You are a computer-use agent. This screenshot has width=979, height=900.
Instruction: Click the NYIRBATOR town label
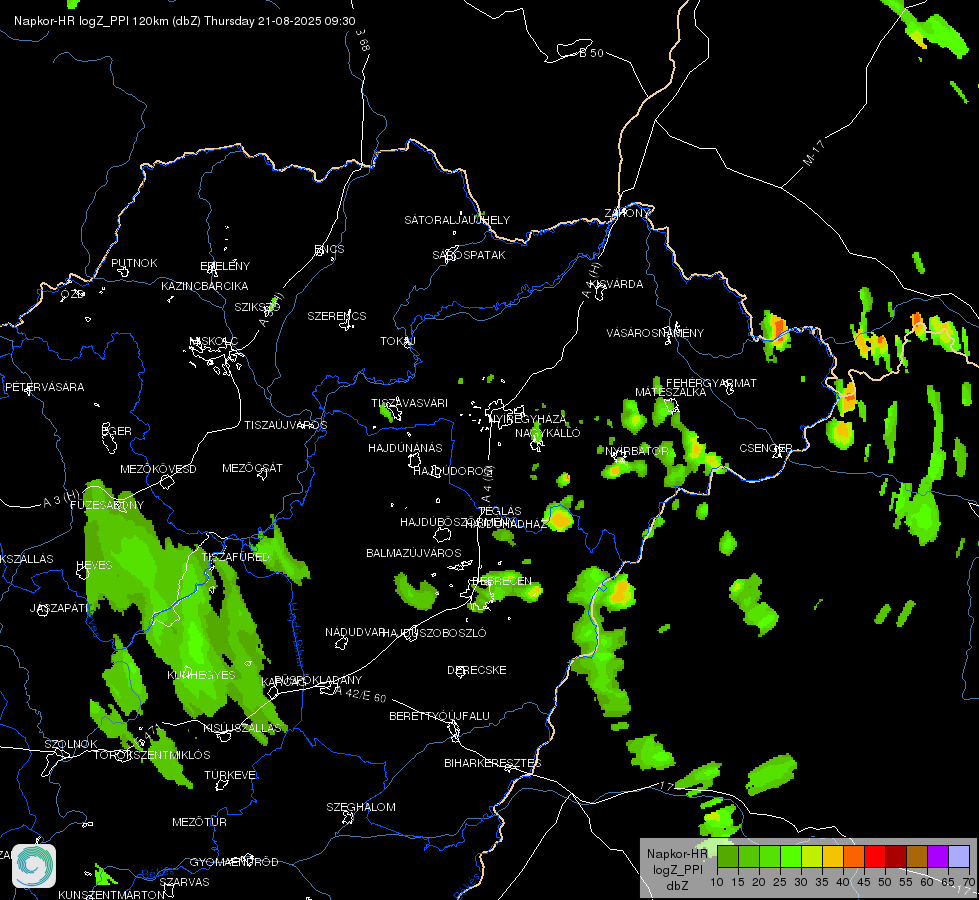coord(636,451)
